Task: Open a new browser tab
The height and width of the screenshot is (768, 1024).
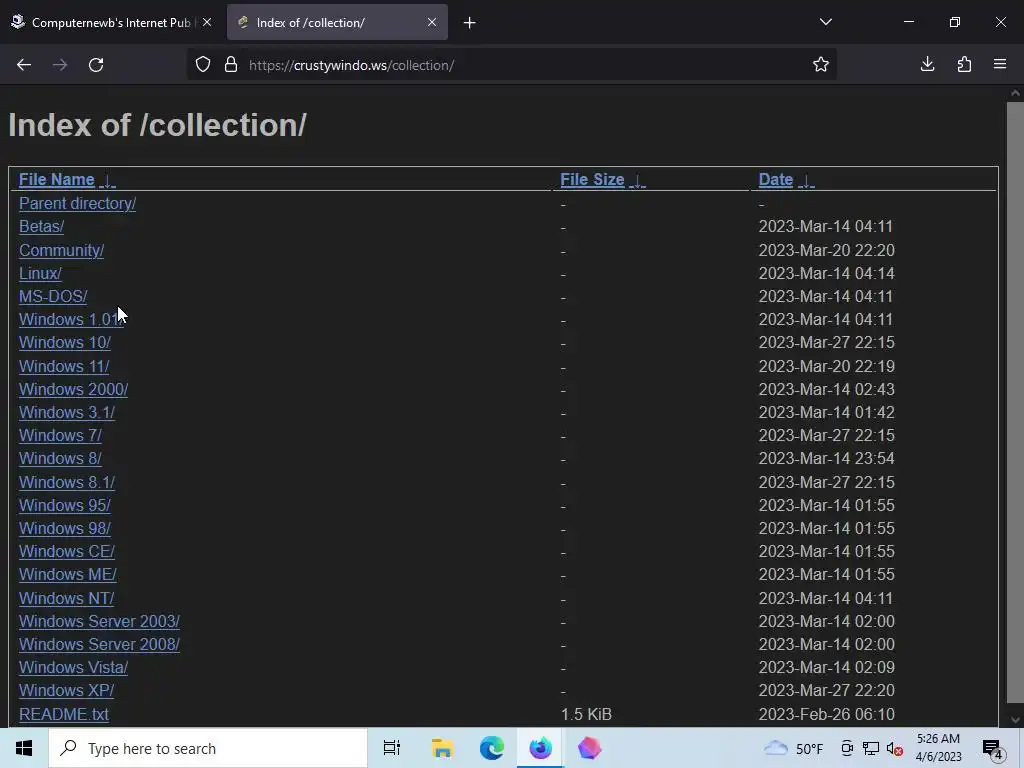Action: 470,23
